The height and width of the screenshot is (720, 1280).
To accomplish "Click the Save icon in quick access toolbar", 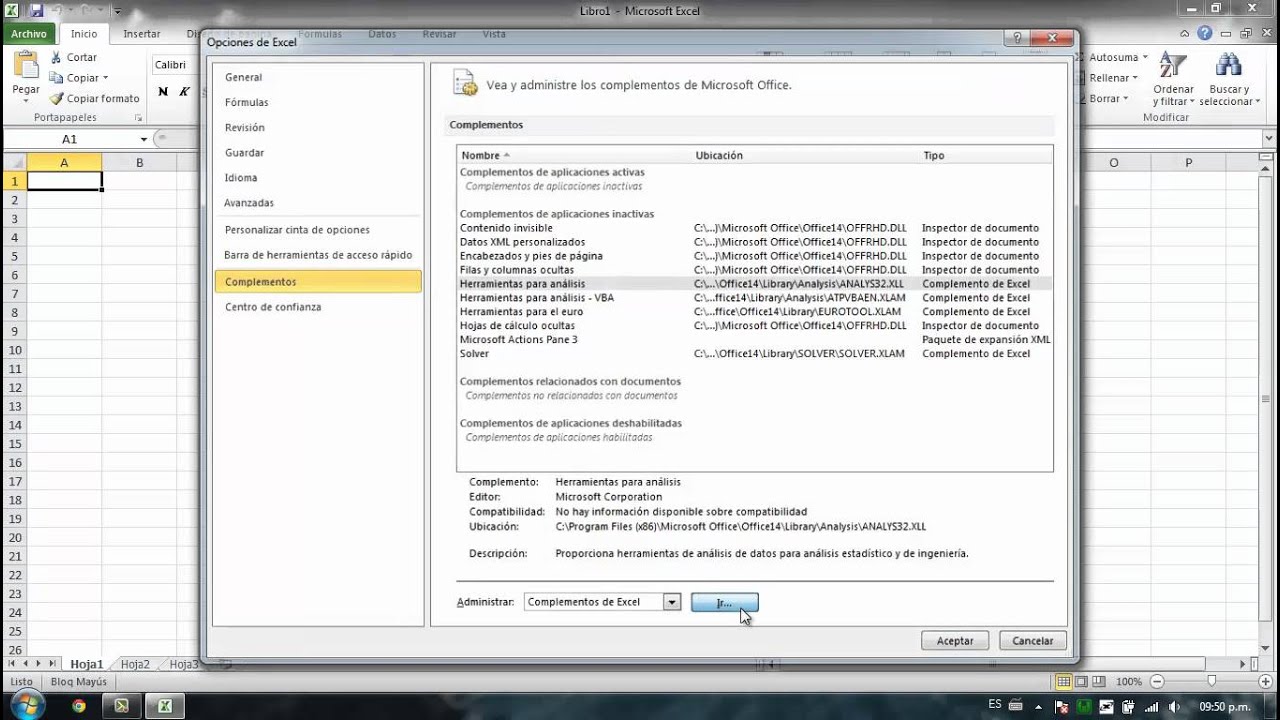I will click(x=37, y=11).
